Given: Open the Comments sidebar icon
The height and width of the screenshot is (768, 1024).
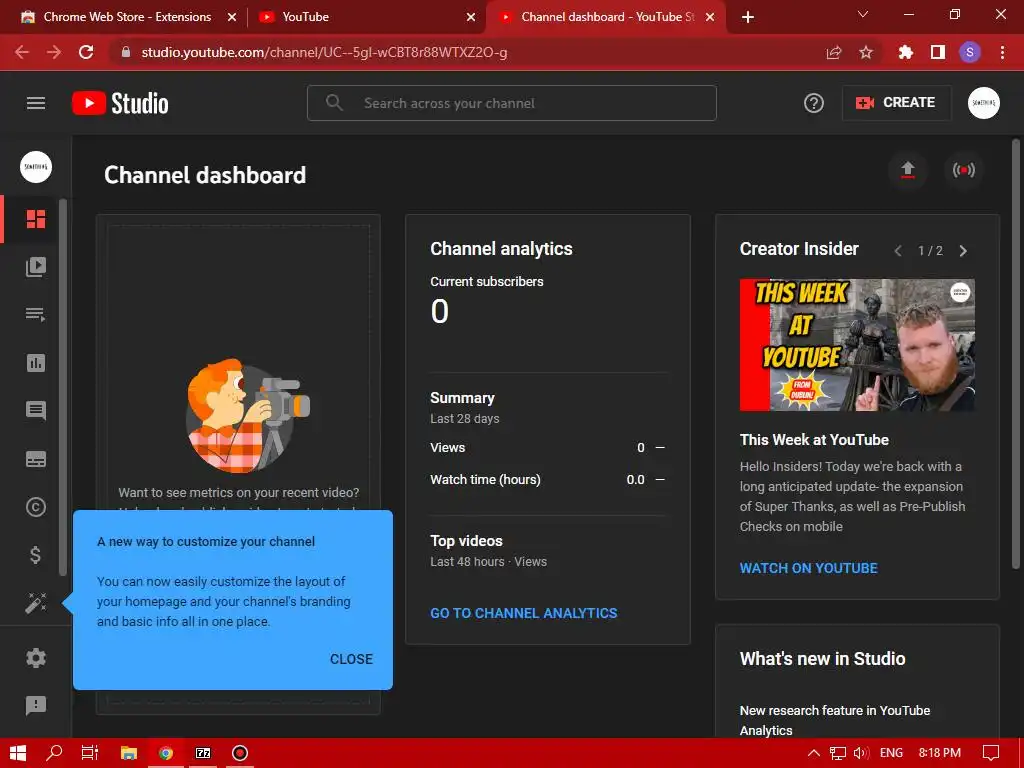Looking at the screenshot, I should pyautogui.click(x=36, y=410).
